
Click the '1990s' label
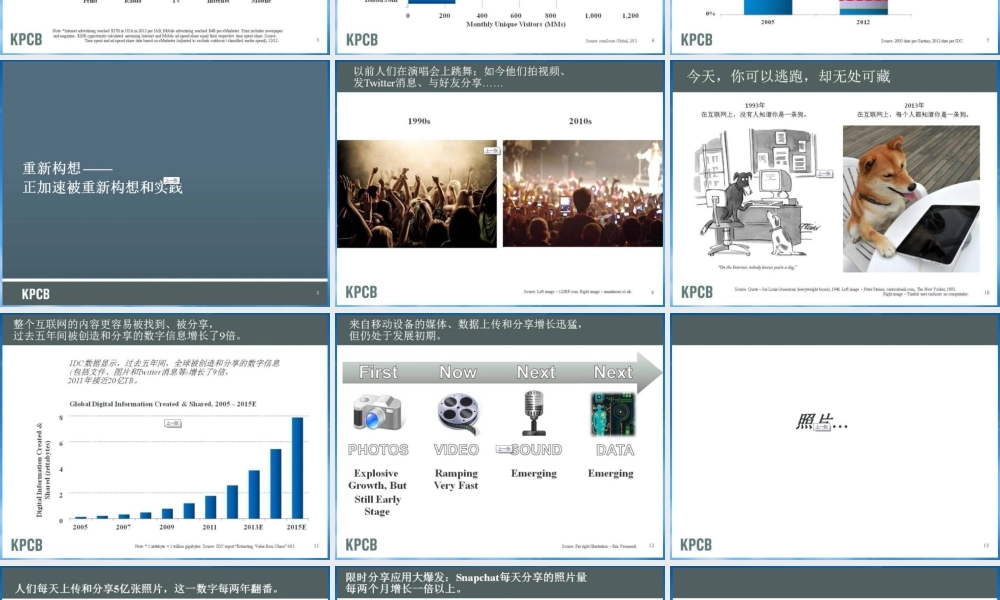[x=419, y=121]
